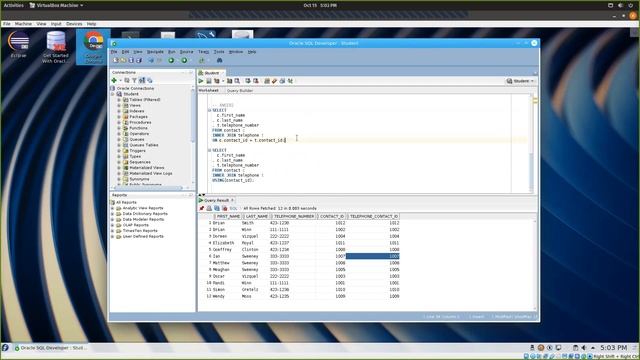Click the 'USING(contact_id);' line in editor
The image size is (640, 360).
click(233, 180)
